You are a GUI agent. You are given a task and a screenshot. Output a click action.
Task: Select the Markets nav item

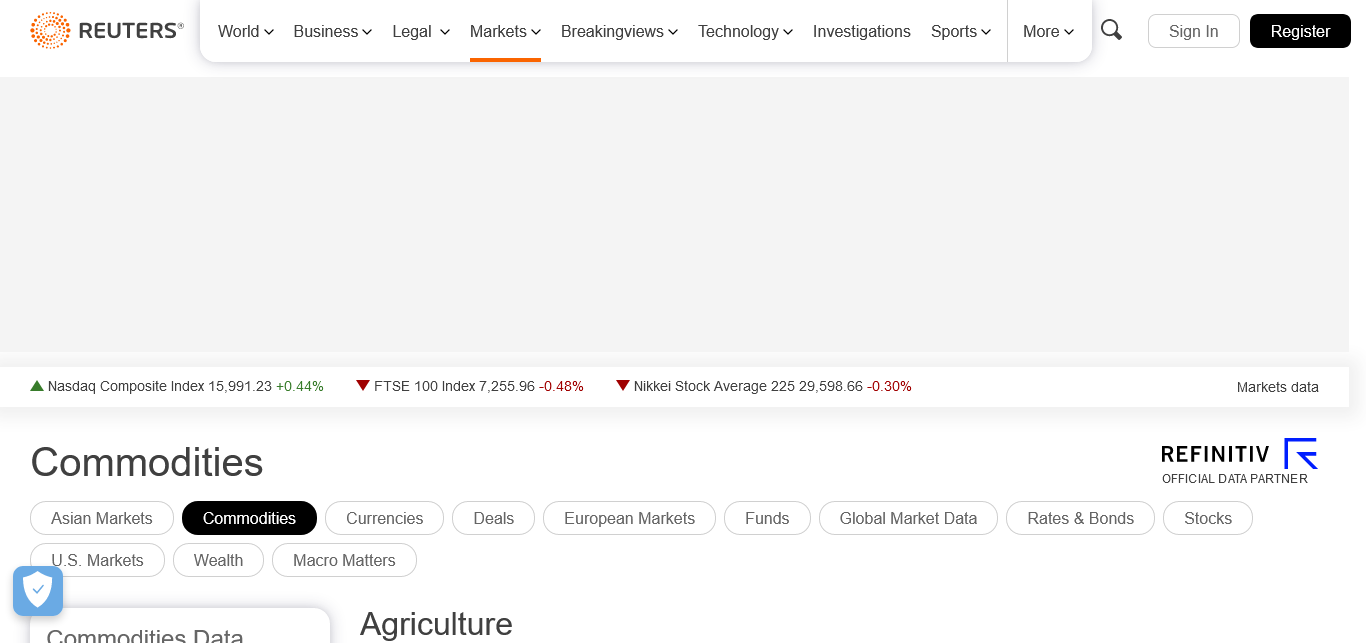click(x=505, y=32)
